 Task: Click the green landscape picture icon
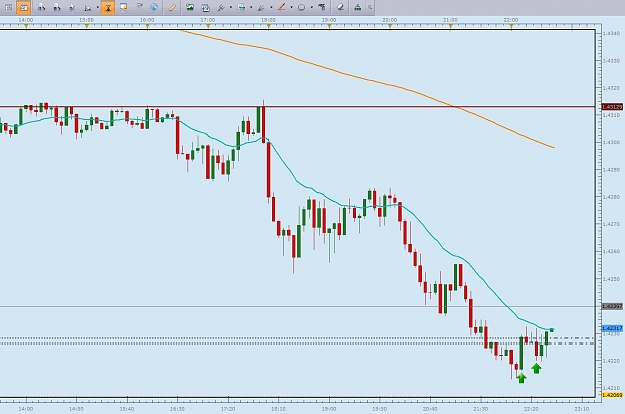190,7
